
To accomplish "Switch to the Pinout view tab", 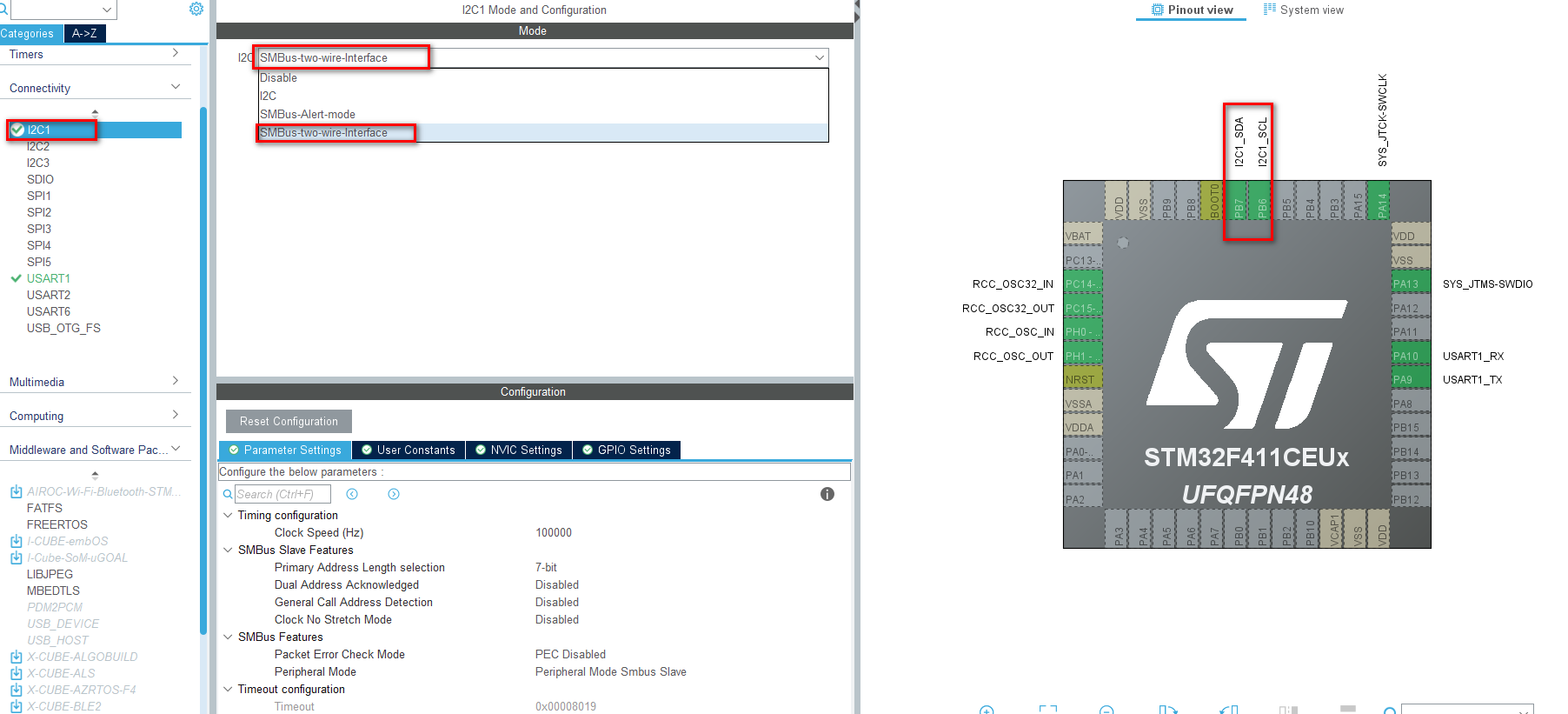I will [x=1192, y=10].
